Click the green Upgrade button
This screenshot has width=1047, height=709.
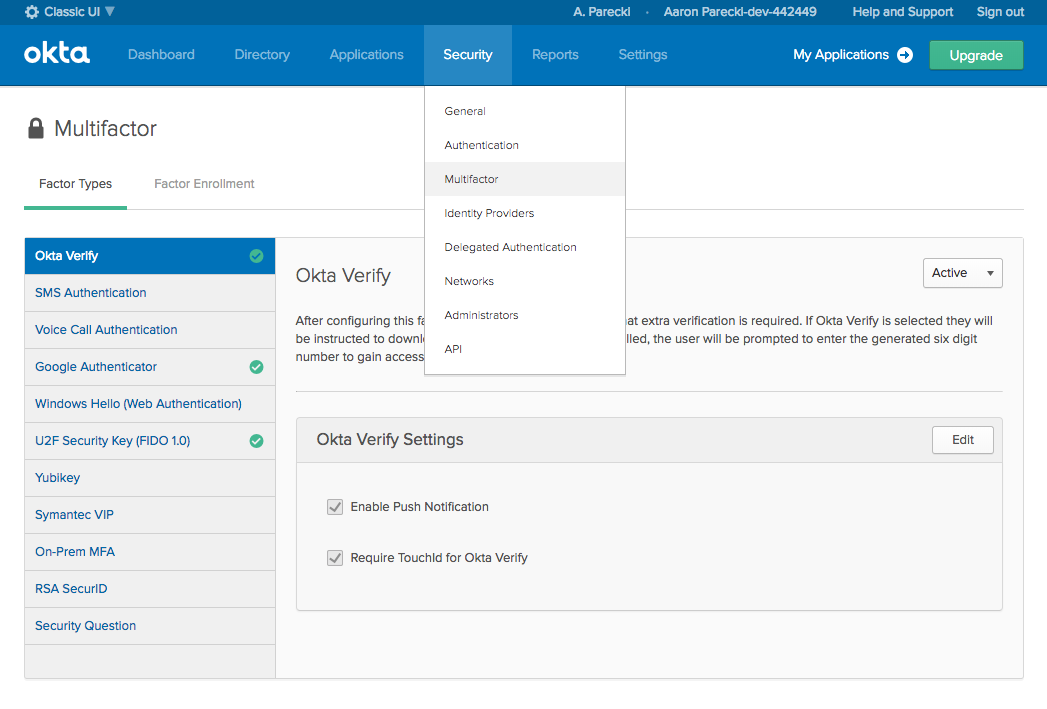[x=975, y=55]
